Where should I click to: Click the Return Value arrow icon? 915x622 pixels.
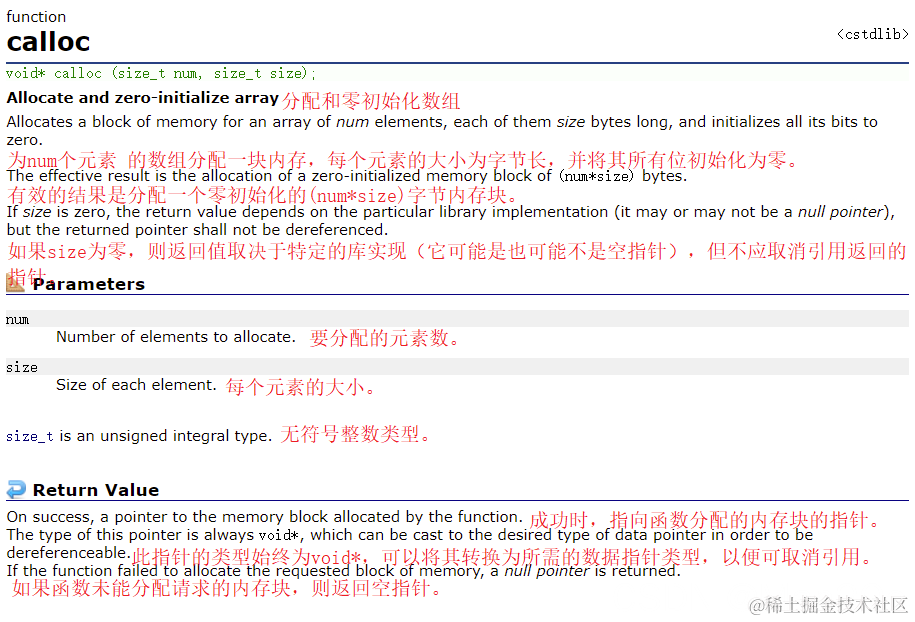pyautogui.click(x=16, y=489)
